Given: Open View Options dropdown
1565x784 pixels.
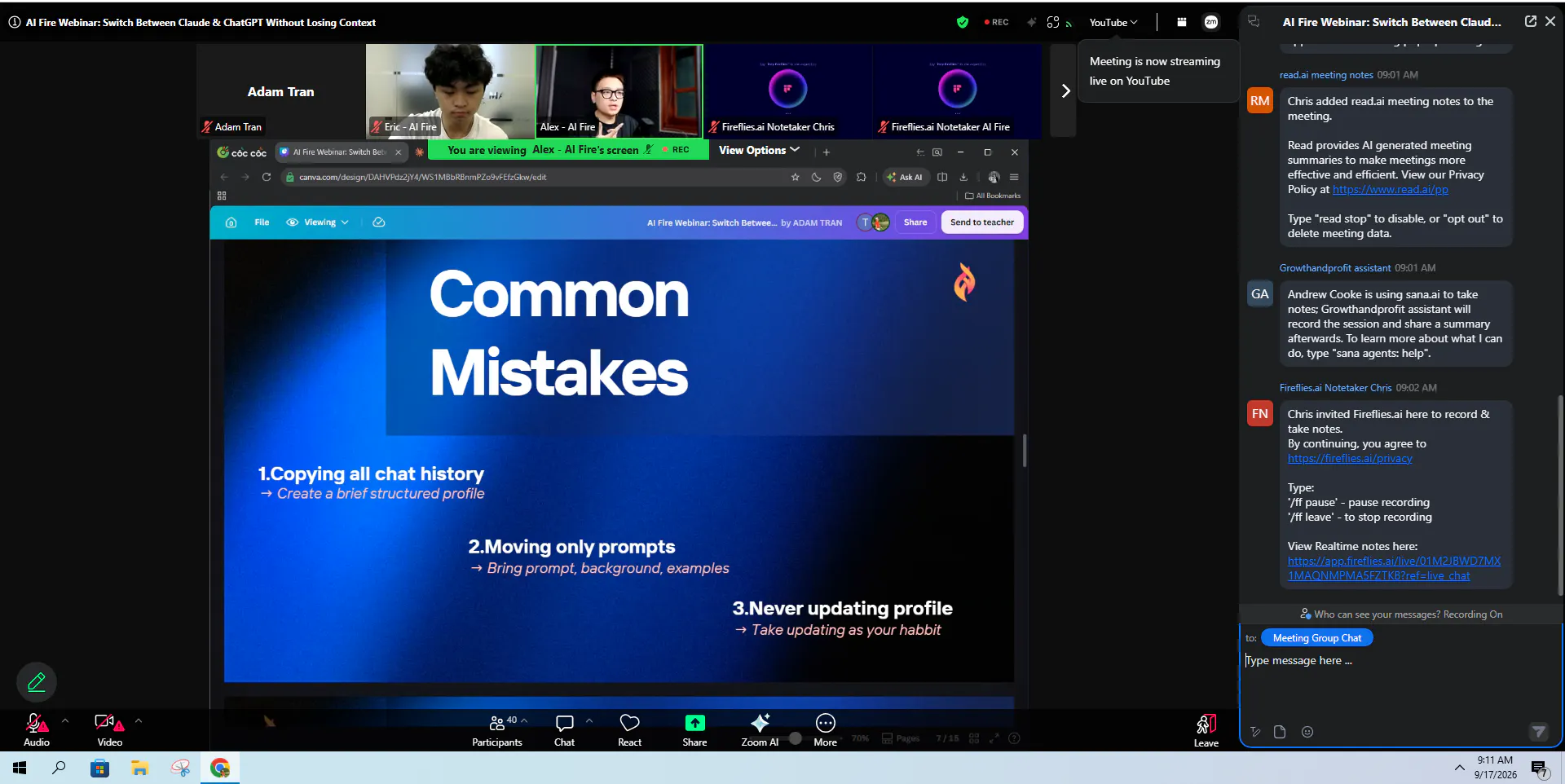Looking at the screenshot, I should point(759,150).
